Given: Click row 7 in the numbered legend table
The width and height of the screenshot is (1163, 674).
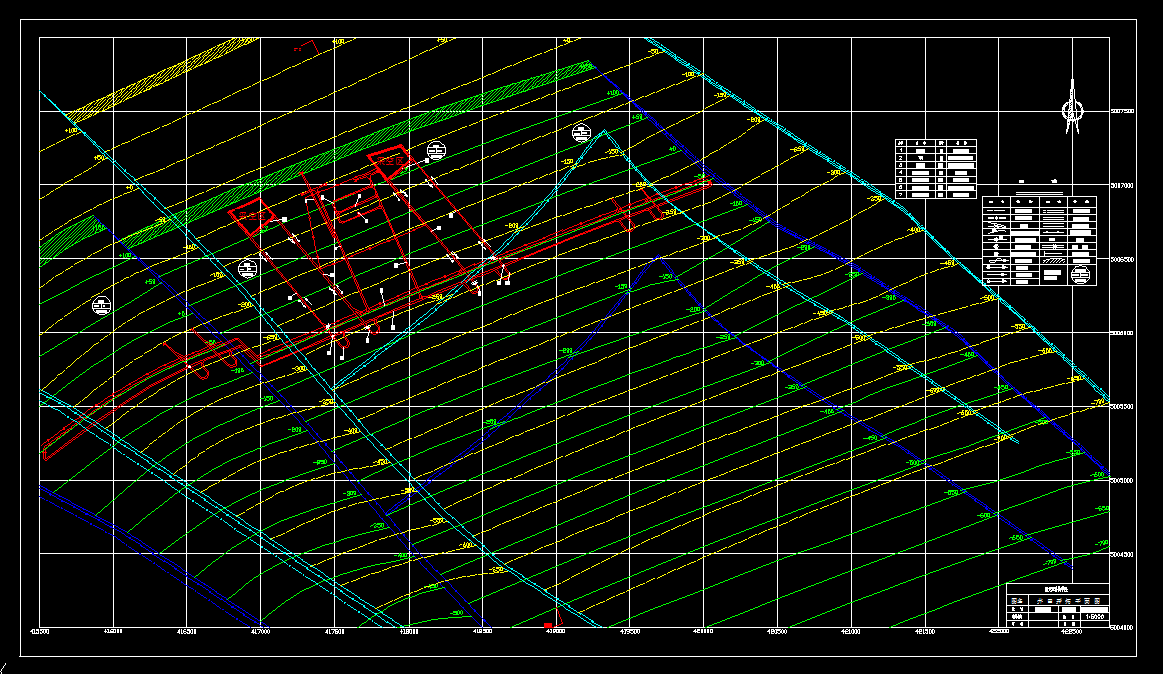Looking at the screenshot, I should [x=936, y=194].
